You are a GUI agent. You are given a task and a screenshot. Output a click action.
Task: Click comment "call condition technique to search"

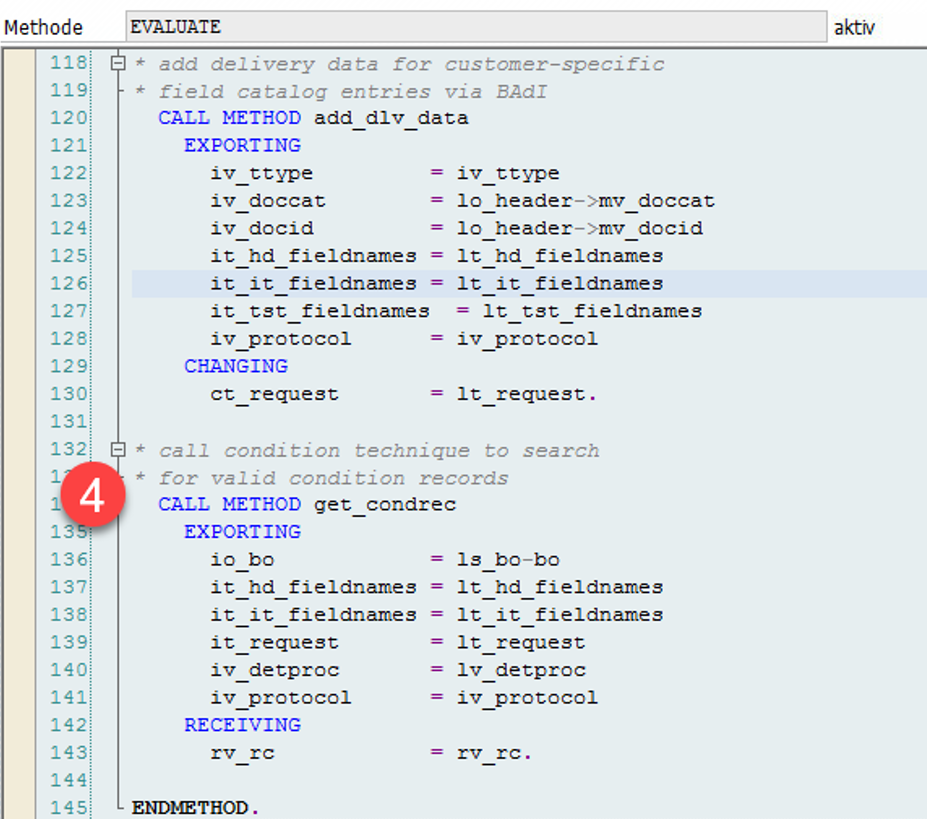pyautogui.click(x=379, y=451)
